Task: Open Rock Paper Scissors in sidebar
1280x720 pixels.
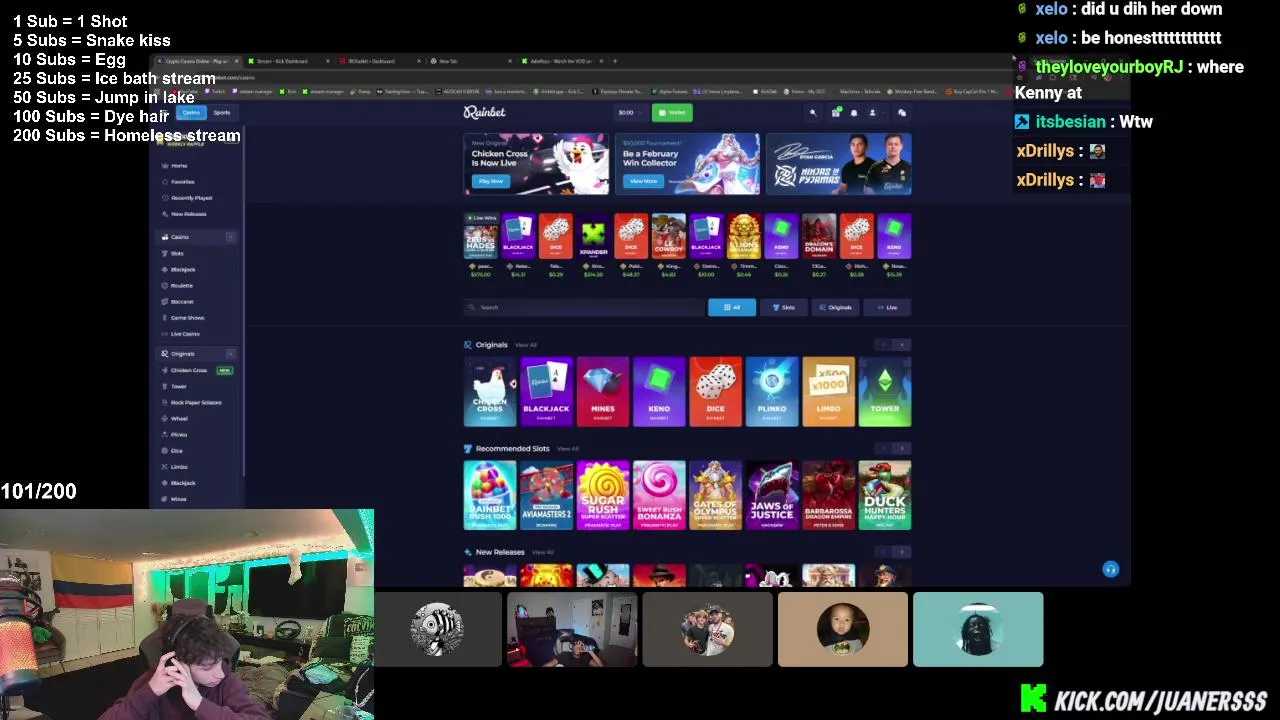Action: 195,402
